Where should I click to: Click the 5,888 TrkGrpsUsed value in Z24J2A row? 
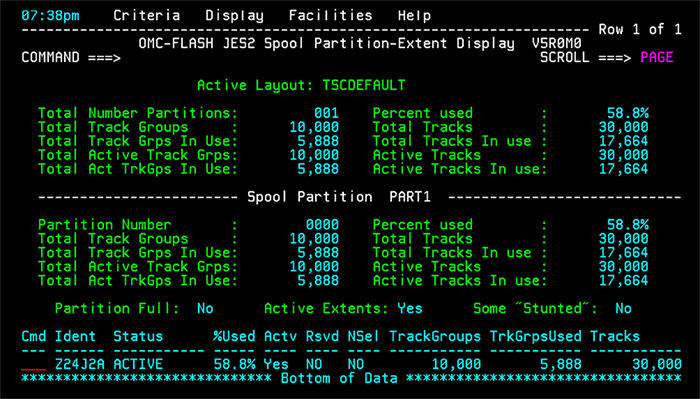click(x=561, y=365)
